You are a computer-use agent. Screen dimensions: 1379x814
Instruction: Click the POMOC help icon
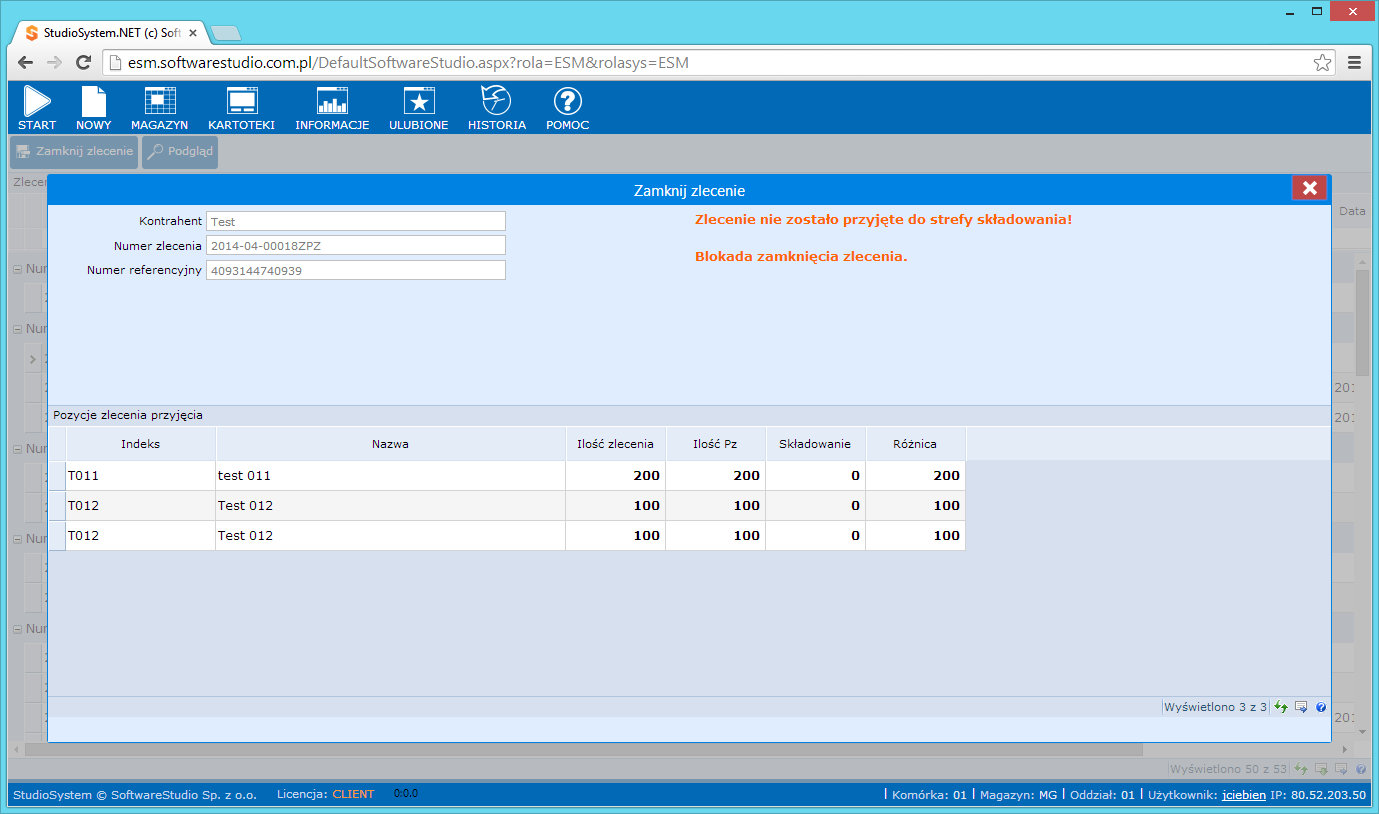pos(567,107)
